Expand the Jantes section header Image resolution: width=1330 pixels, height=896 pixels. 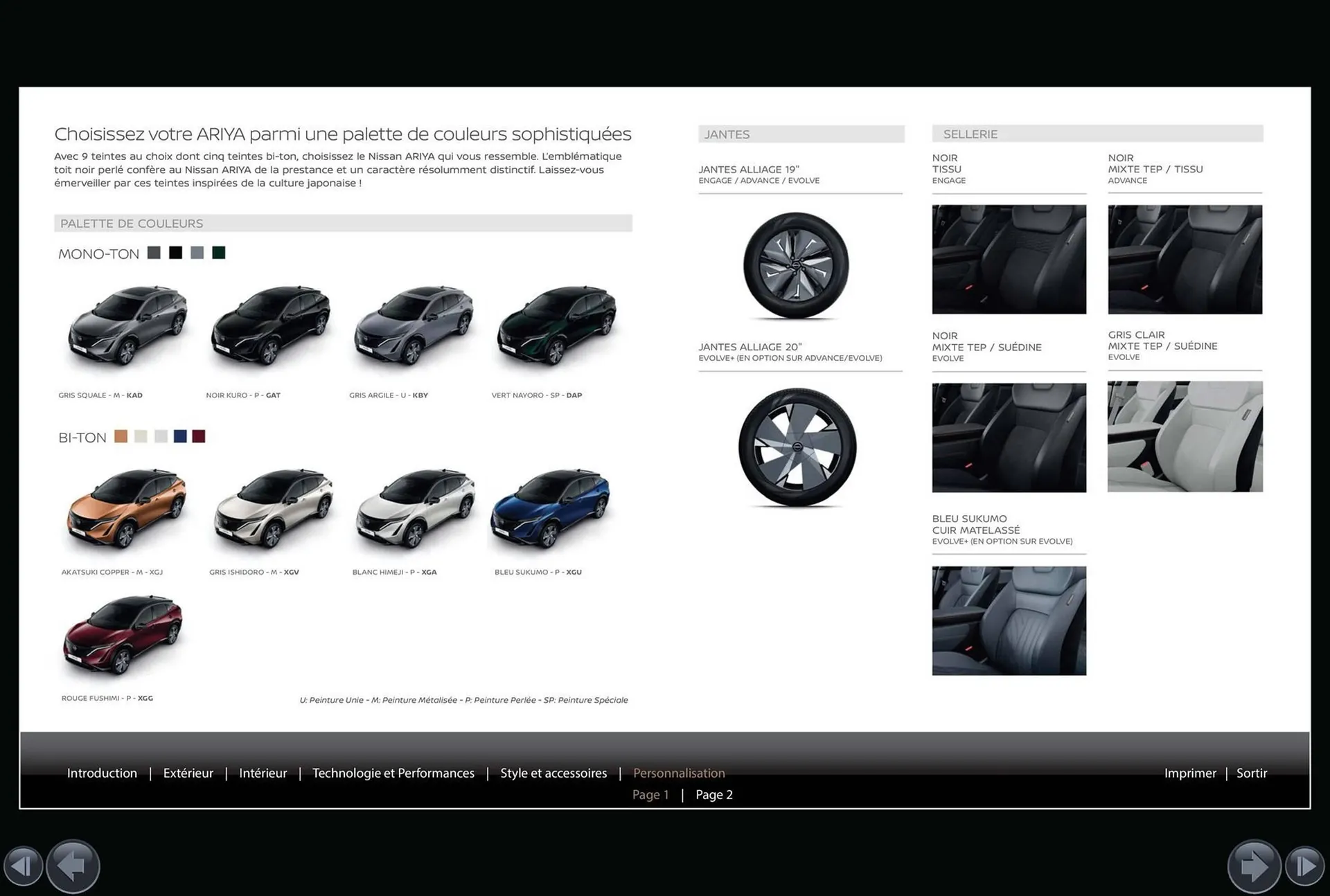pos(727,134)
